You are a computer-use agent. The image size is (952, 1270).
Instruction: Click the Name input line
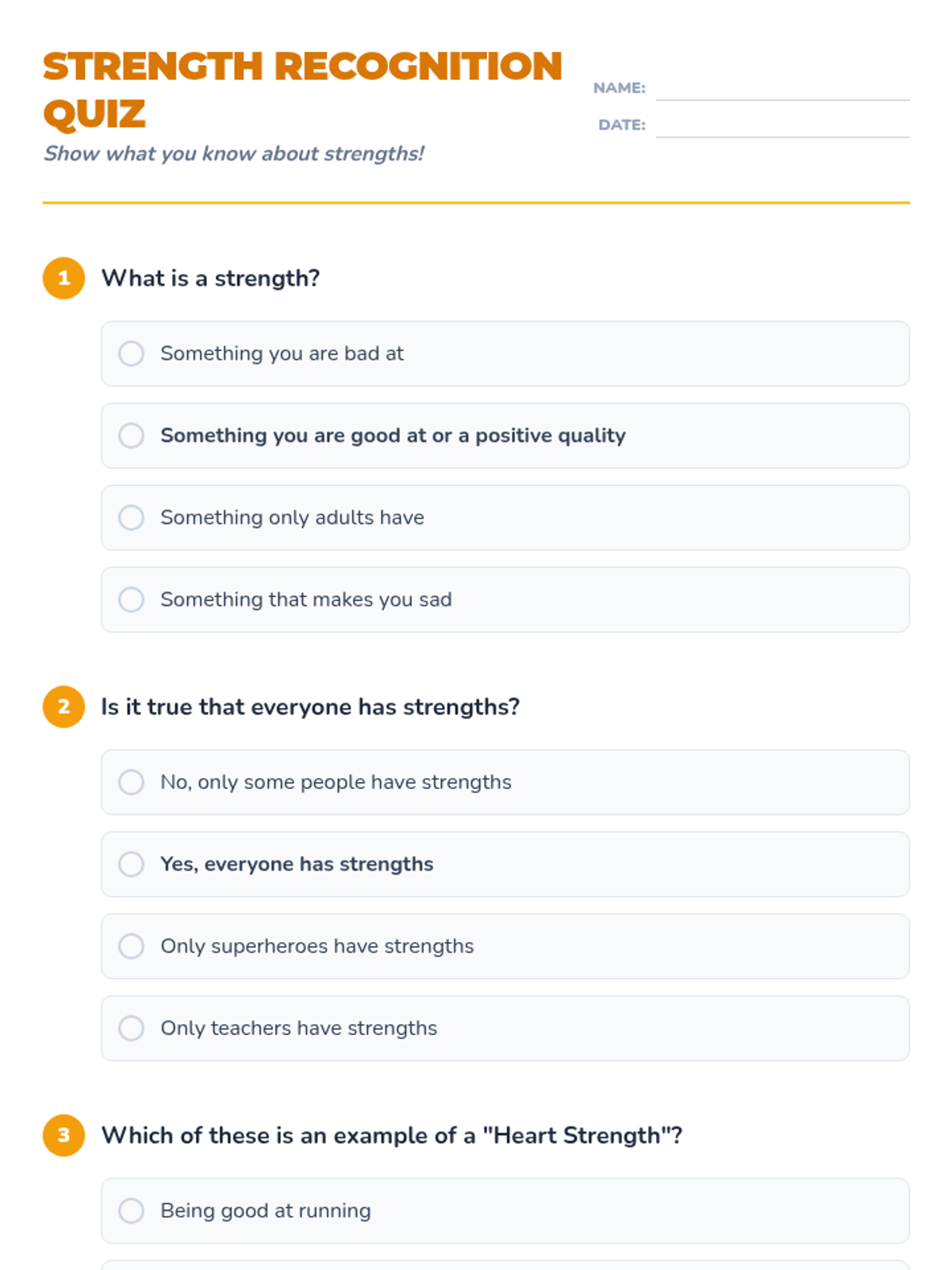782,89
